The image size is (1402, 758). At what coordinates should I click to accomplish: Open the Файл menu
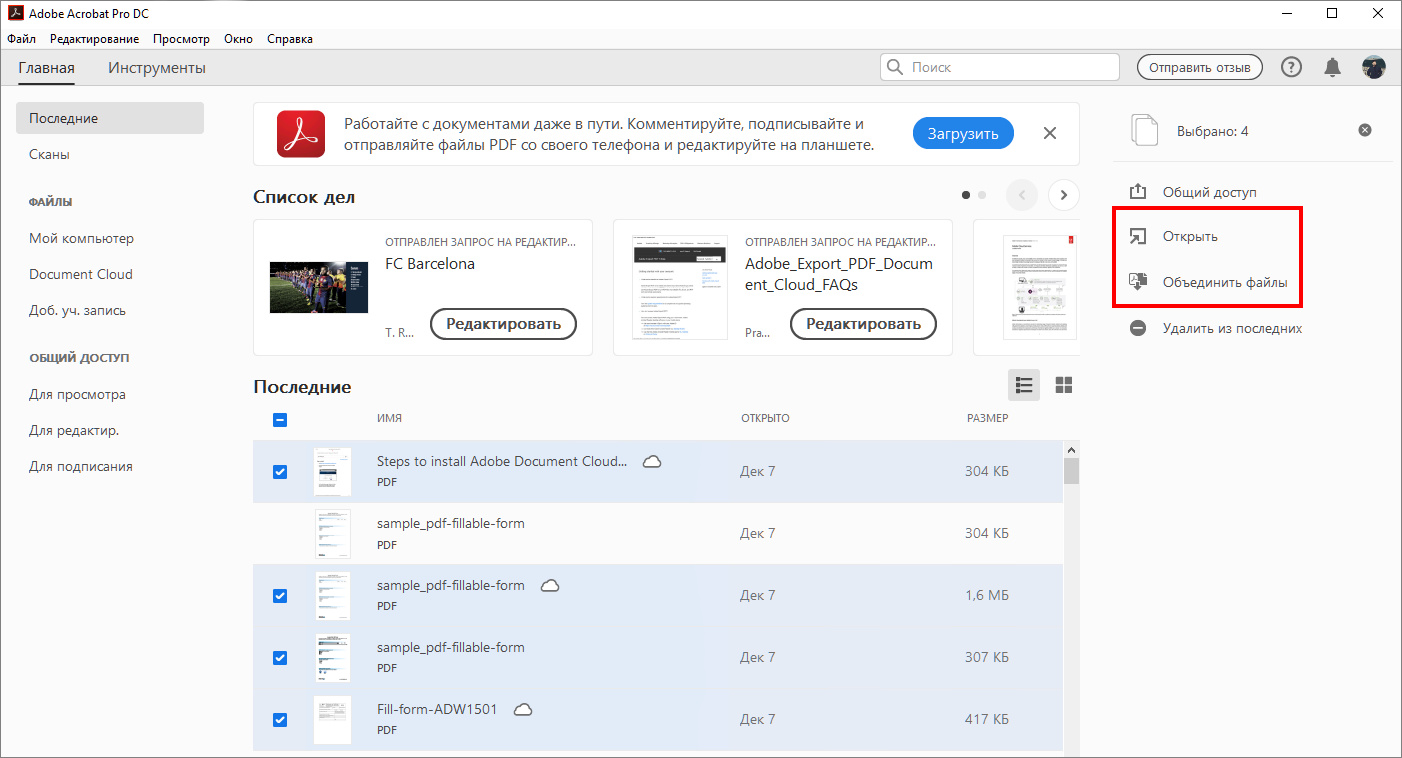click(x=21, y=39)
